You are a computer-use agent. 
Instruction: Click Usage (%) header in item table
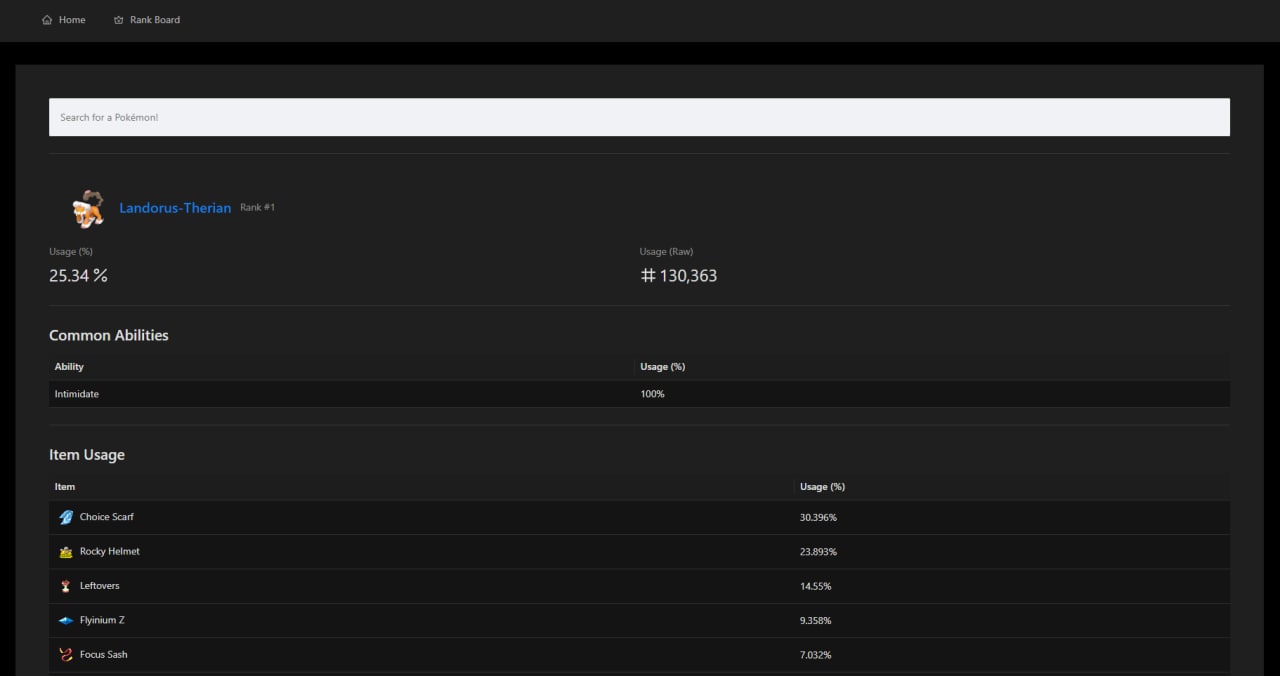pyautogui.click(x=822, y=487)
